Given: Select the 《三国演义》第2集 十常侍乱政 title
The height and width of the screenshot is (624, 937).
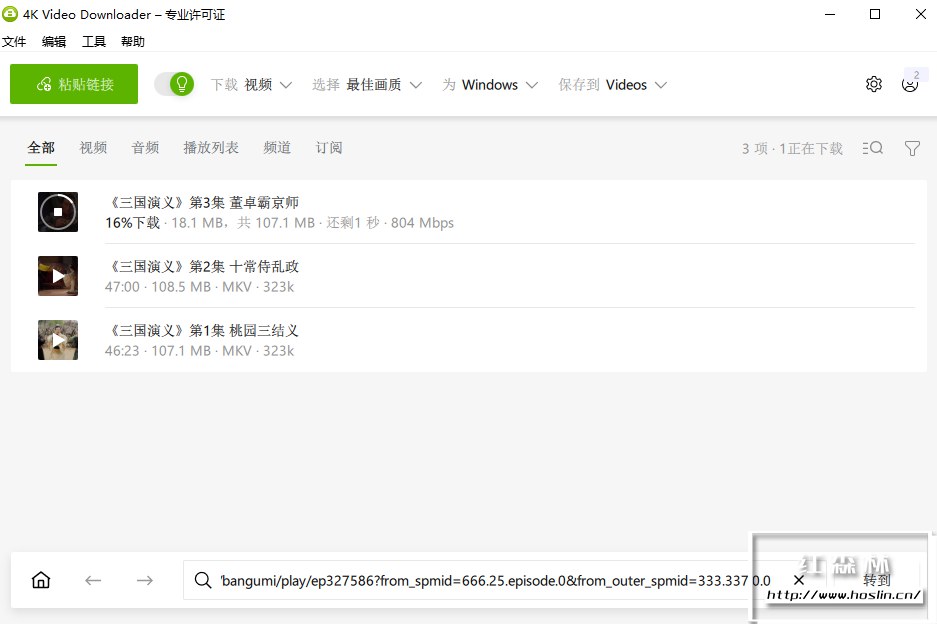Looking at the screenshot, I should [202, 267].
